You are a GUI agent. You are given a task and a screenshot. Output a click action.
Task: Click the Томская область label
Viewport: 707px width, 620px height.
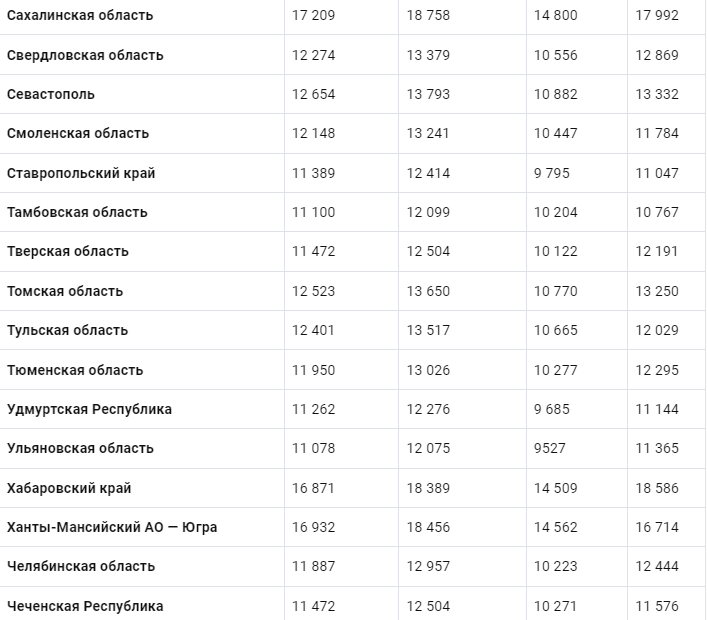pos(65,291)
